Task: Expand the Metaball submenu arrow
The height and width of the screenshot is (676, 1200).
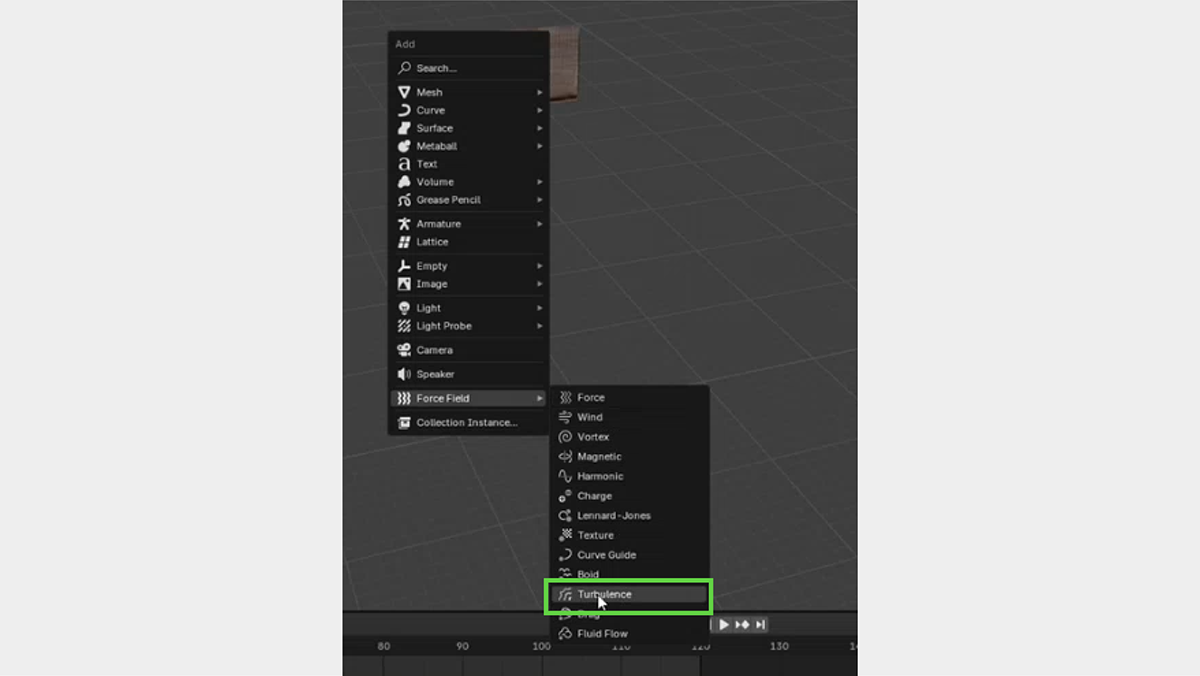Action: (540, 146)
